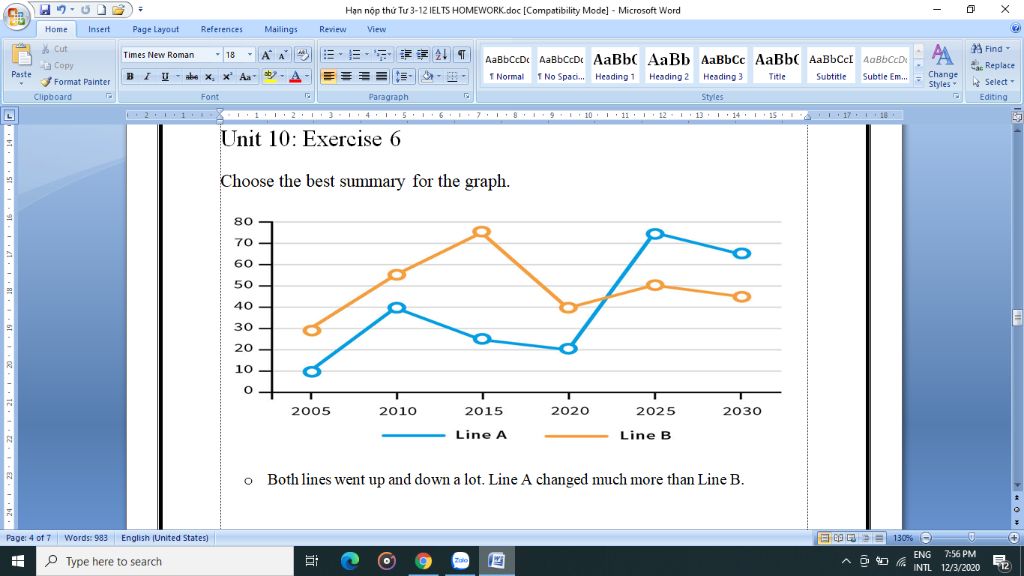Activate the Format Painter
The width and height of the screenshot is (1024, 576).
[75, 82]
